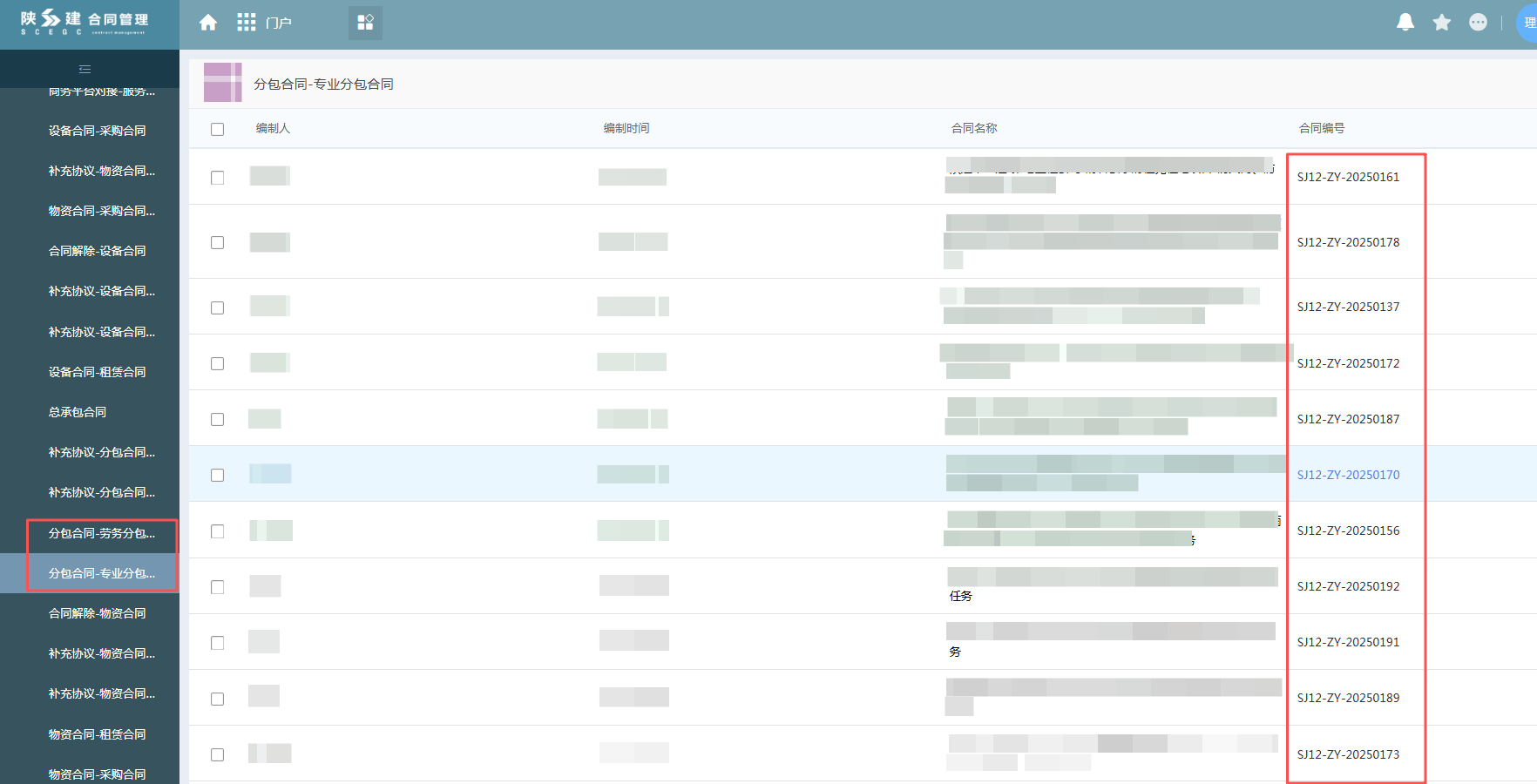
Task: Click the widget layout icon in header
Action: pyautogui.click(x=365, y=23)
